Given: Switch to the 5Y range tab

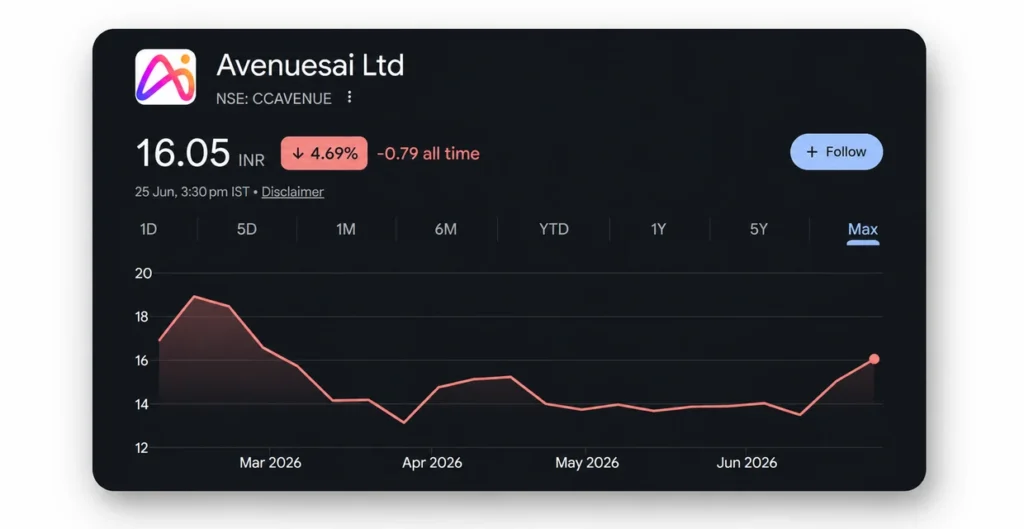Looking at the screenshot, I should pyautogui.click(x=759, y=229).
